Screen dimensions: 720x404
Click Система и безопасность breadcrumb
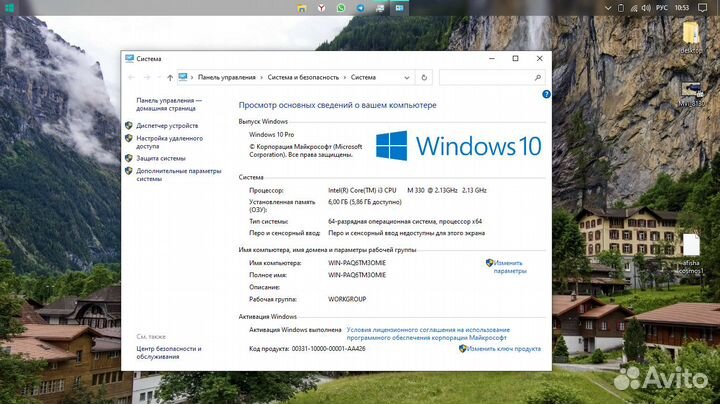(x=303, y=78)
